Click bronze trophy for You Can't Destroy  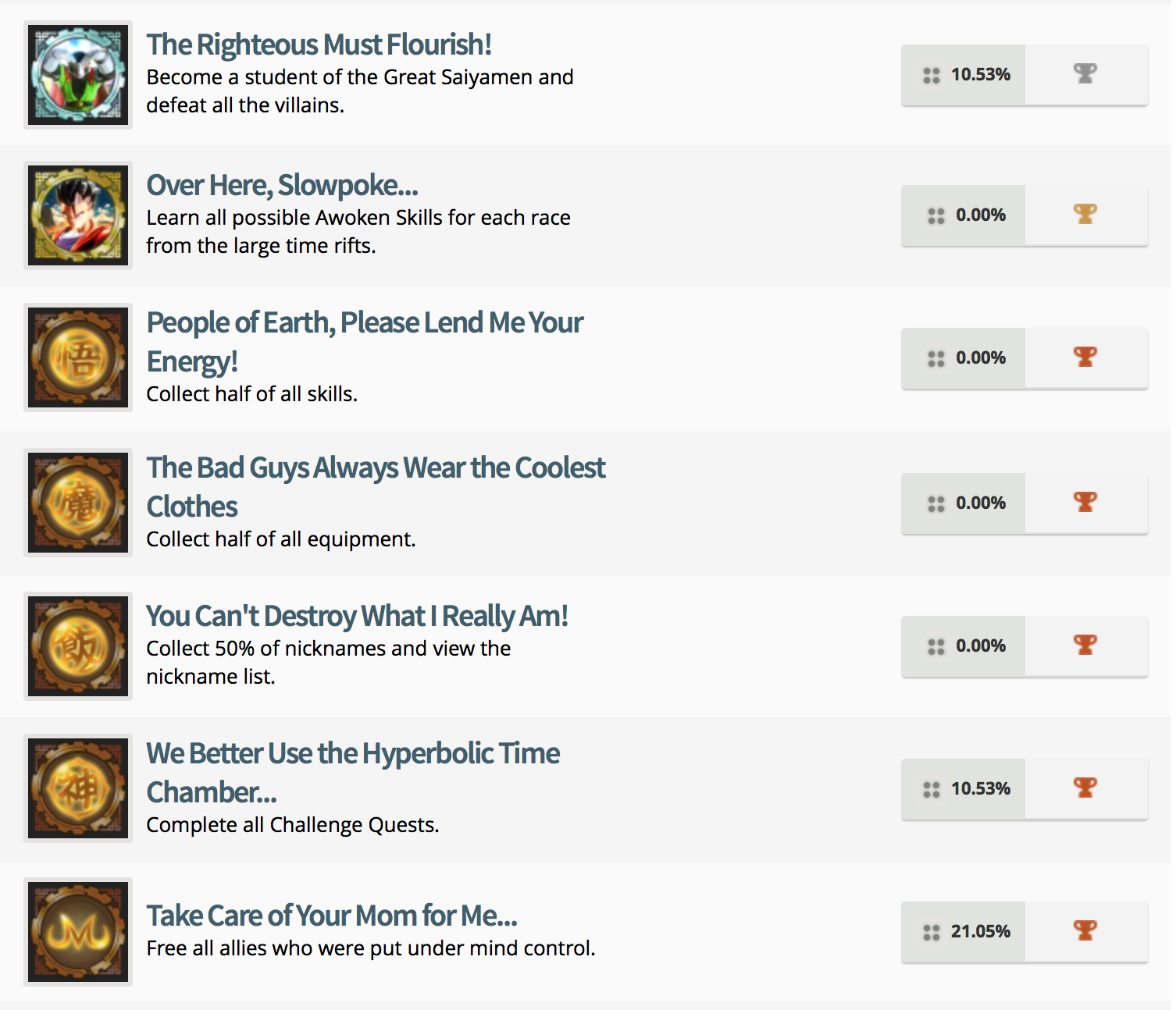click(1085, 645)
